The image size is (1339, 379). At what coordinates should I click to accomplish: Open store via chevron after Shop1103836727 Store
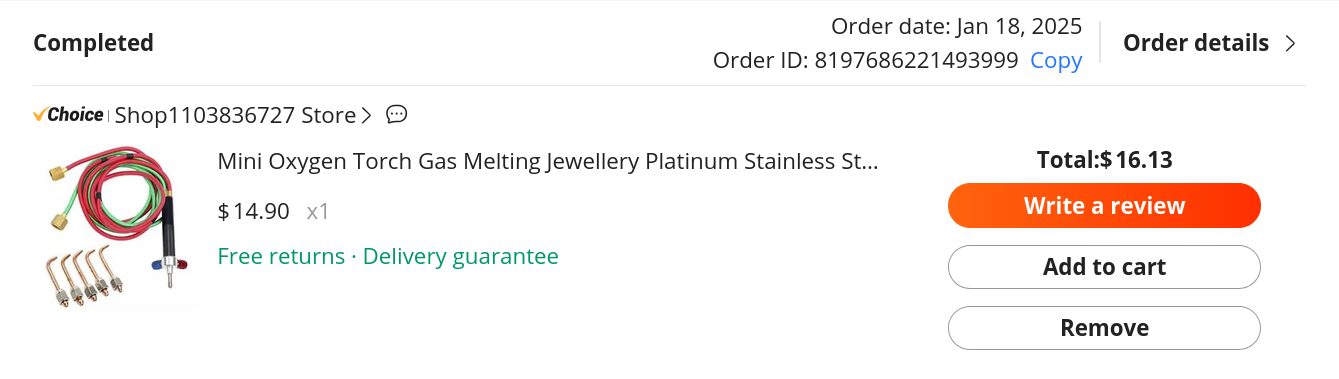[x=366, y=115]
